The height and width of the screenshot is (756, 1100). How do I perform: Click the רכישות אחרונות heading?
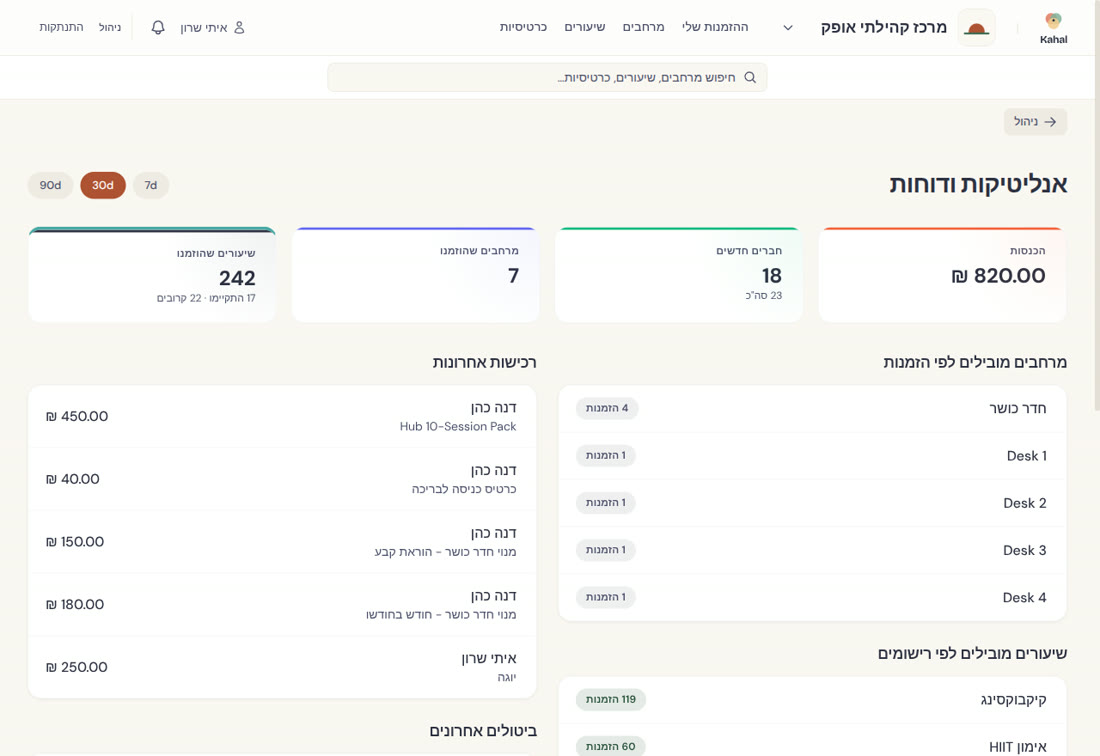pyautogui.click(x=484, y=362)
